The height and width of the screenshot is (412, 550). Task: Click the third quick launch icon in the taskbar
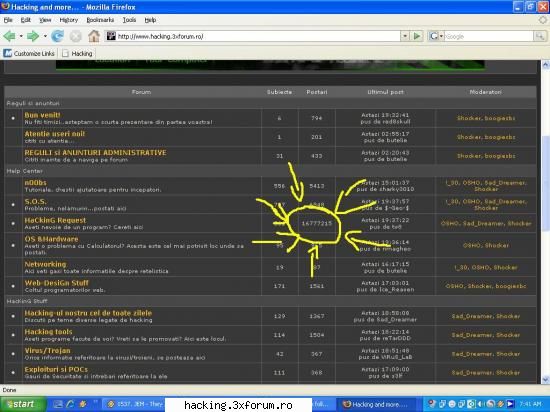click(83, 404)
